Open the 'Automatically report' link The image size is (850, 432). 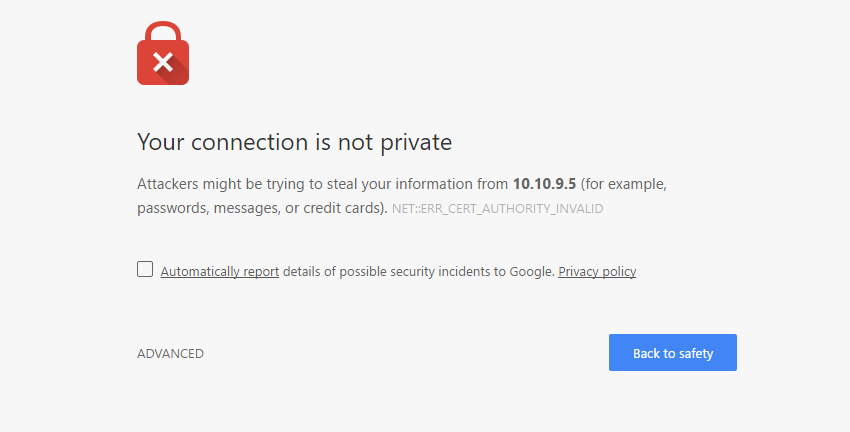click(220, 272)
